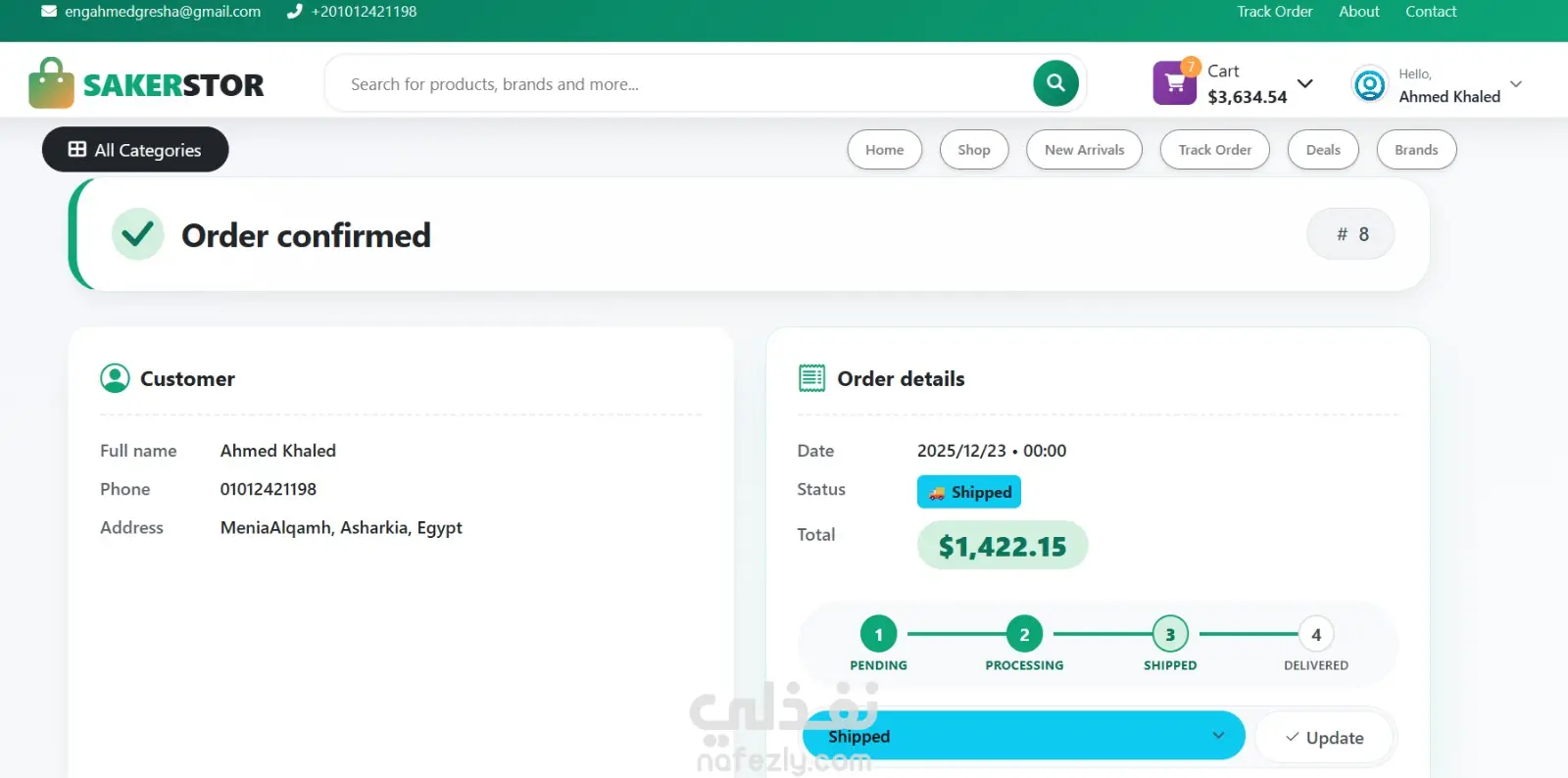
Task: Click the Customer profile icon
Action: [115, 378]
